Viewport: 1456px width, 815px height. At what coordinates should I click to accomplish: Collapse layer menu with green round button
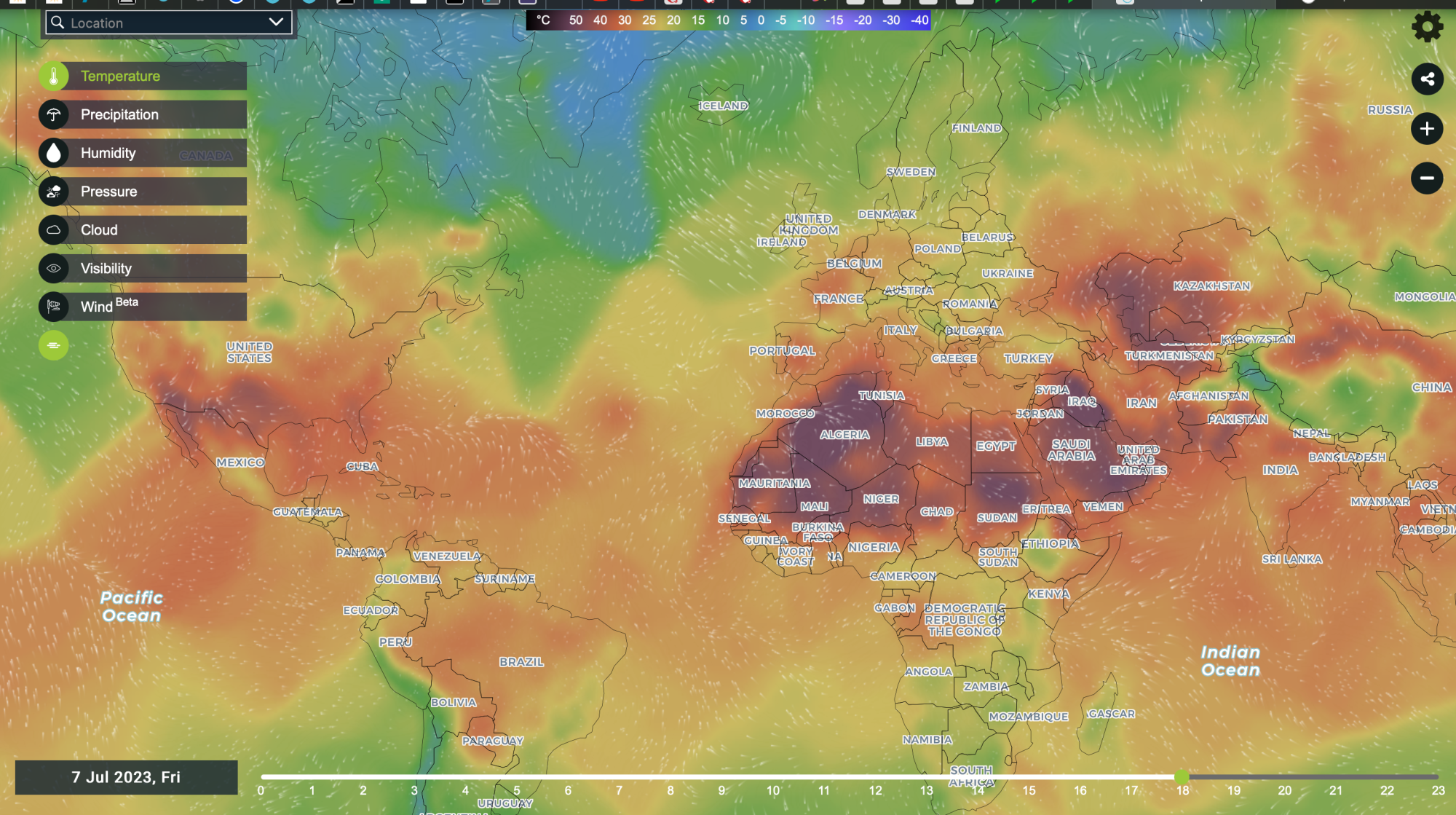[x=53, y=345]
